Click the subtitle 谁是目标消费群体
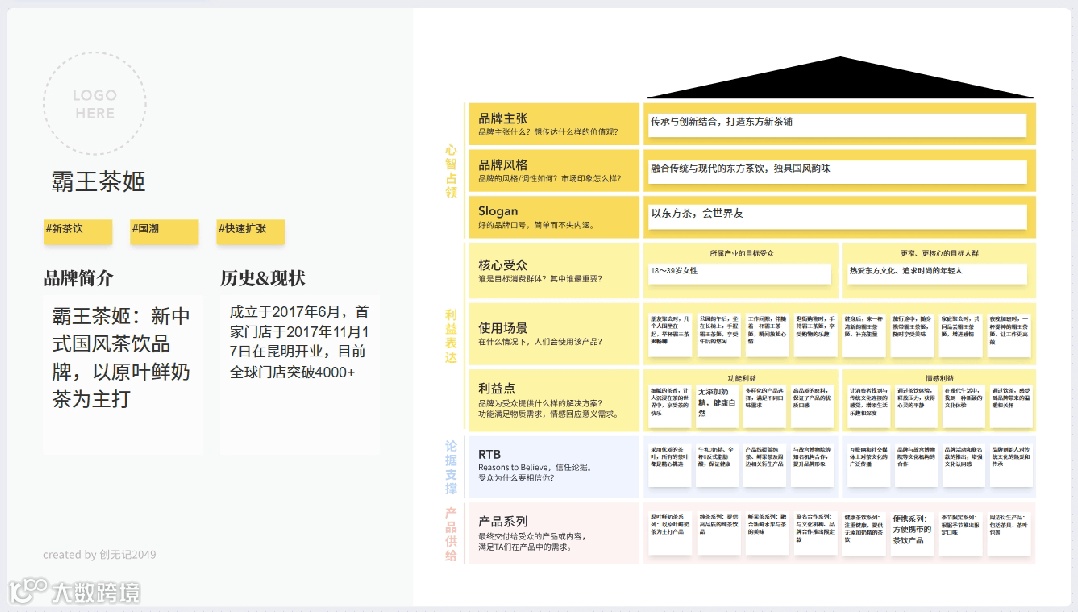This screenshot has width=1078, height=612. click(x=540, y=278)
